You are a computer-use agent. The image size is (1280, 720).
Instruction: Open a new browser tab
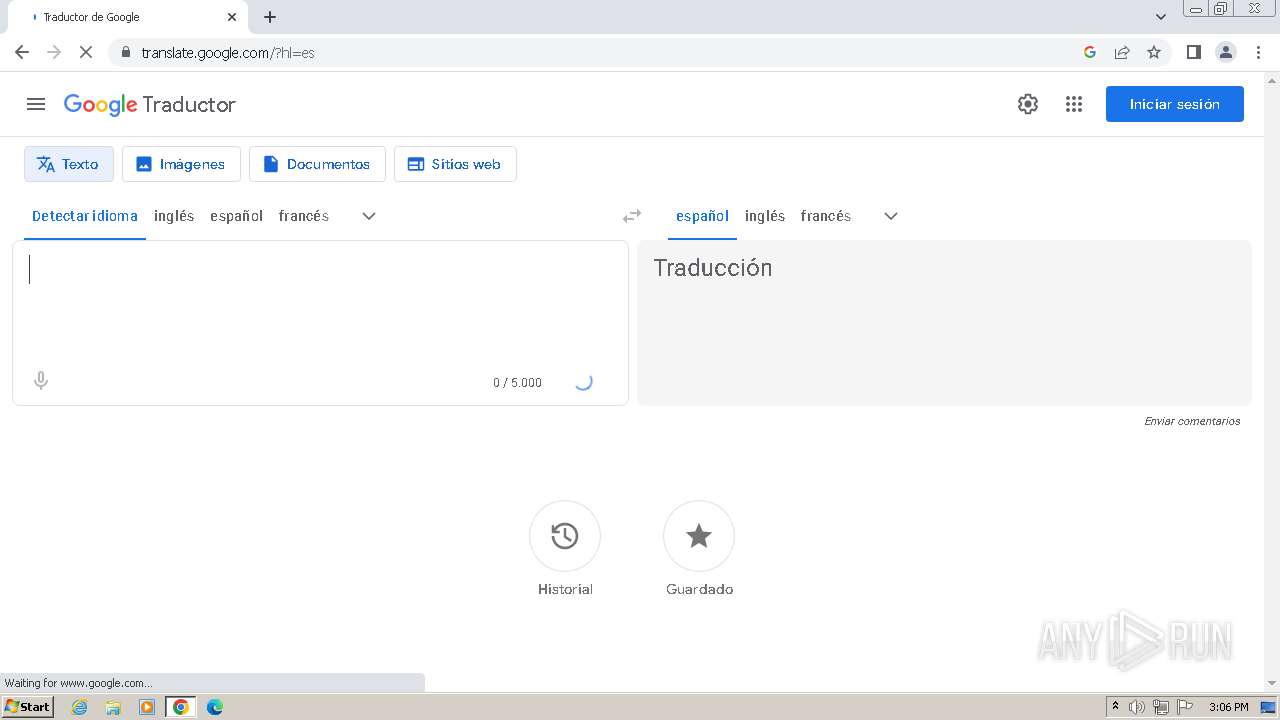[x=270, y=17]
